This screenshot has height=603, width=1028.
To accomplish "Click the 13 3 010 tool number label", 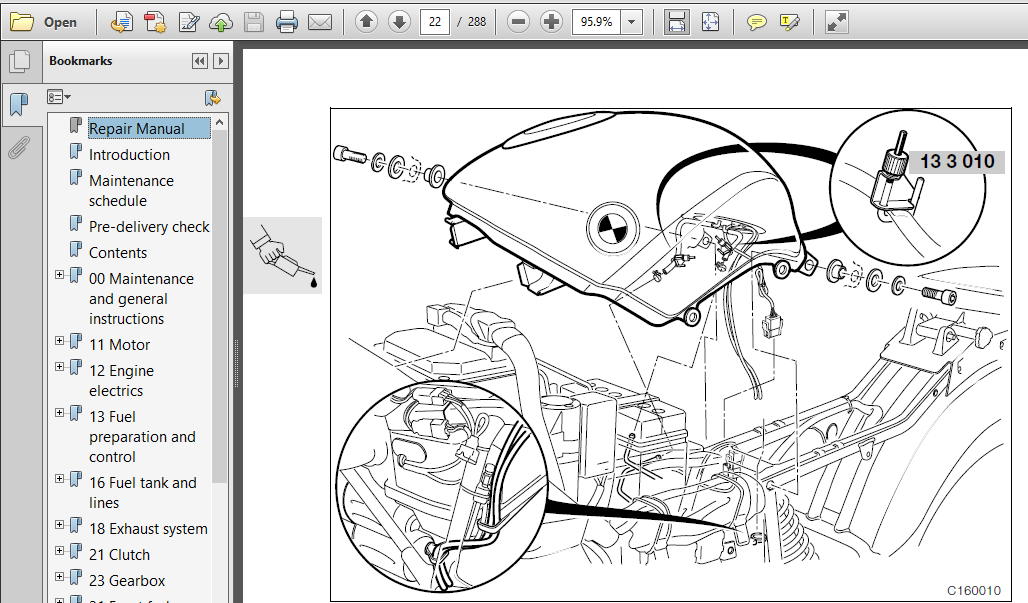I will [x=957, y=161].
